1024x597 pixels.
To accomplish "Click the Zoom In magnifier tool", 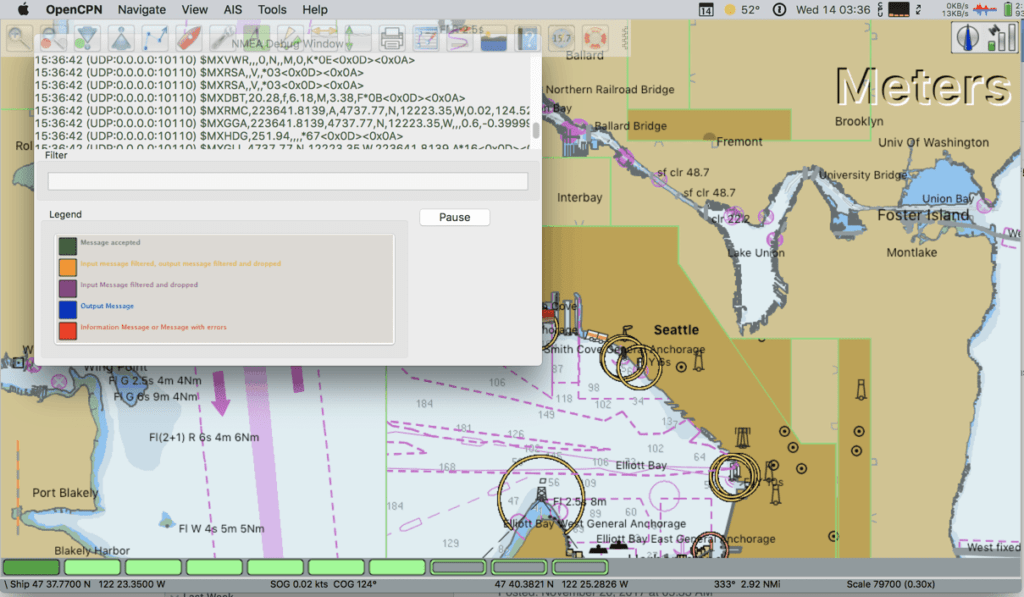I will [x=19, y=39].
